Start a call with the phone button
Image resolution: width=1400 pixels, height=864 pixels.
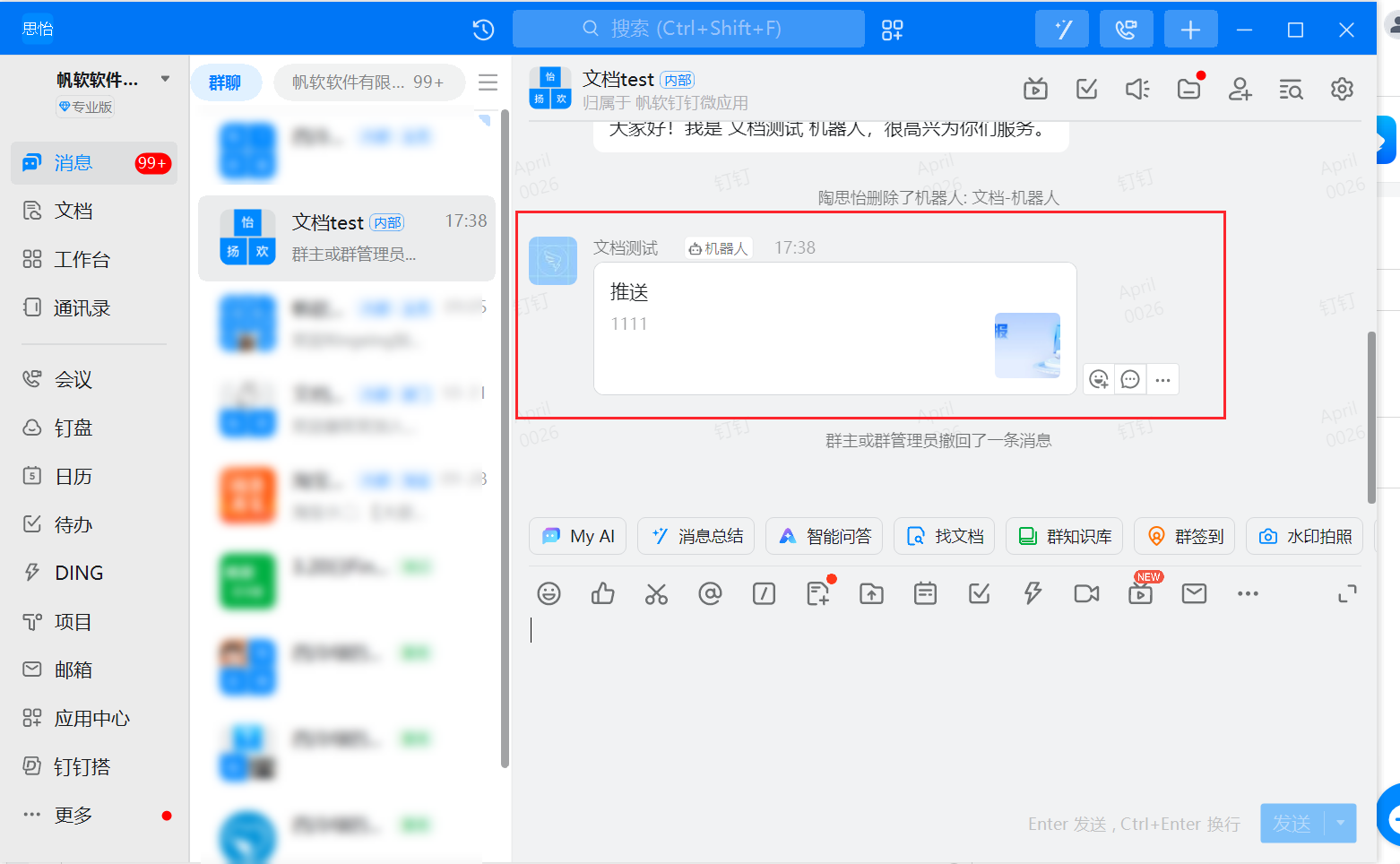pyautogui.click(x=1127, y=30)
